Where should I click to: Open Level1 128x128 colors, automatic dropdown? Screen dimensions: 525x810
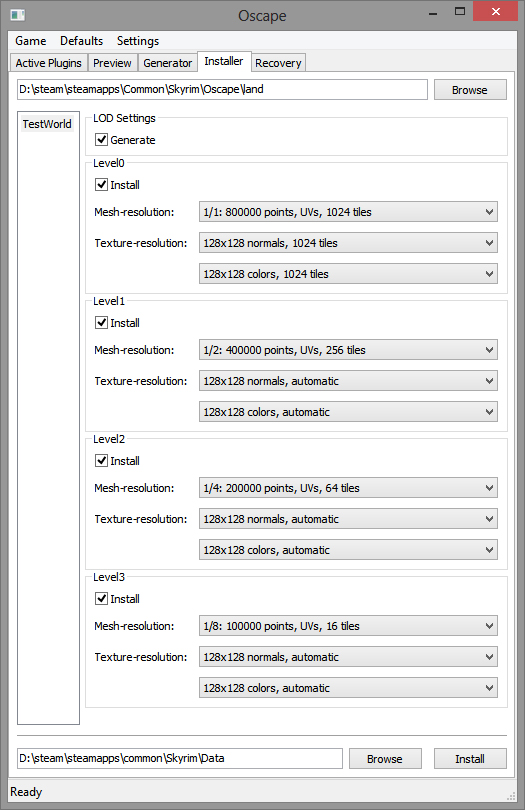pyautogui.click(x=348, y=412)
